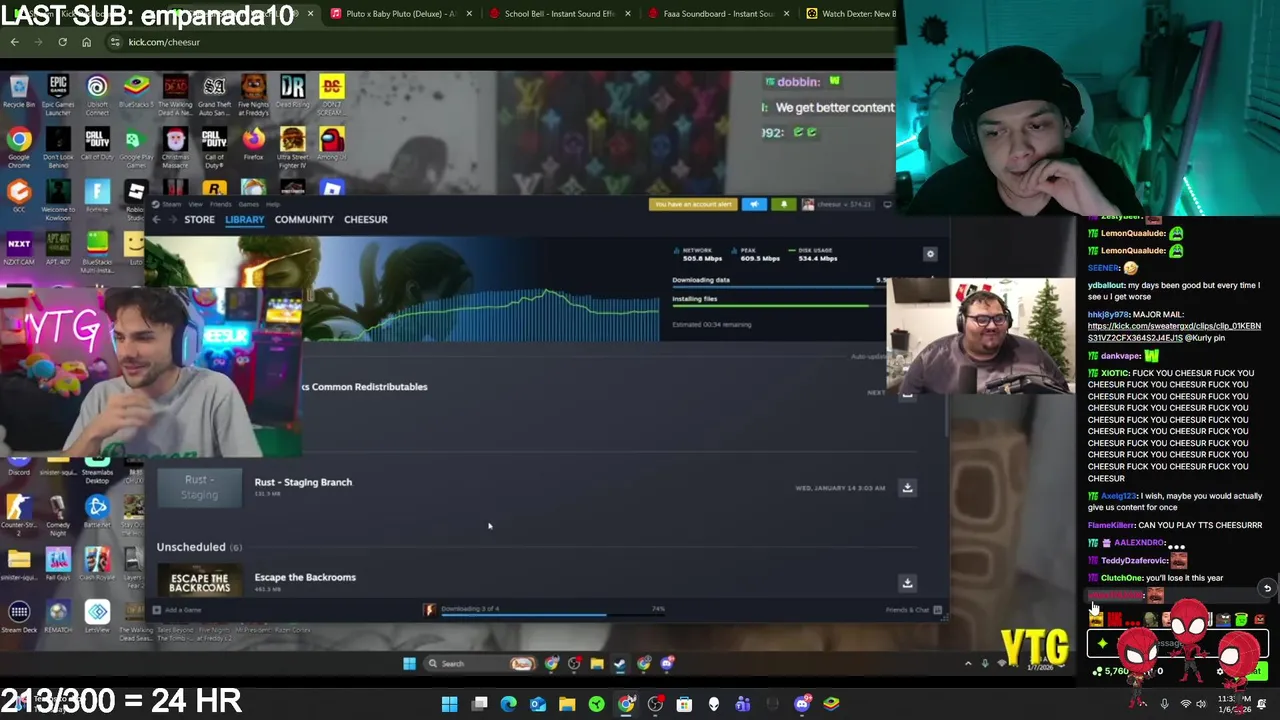Reload the kick.com page
Screen dimensions: 1280x720
62,42
